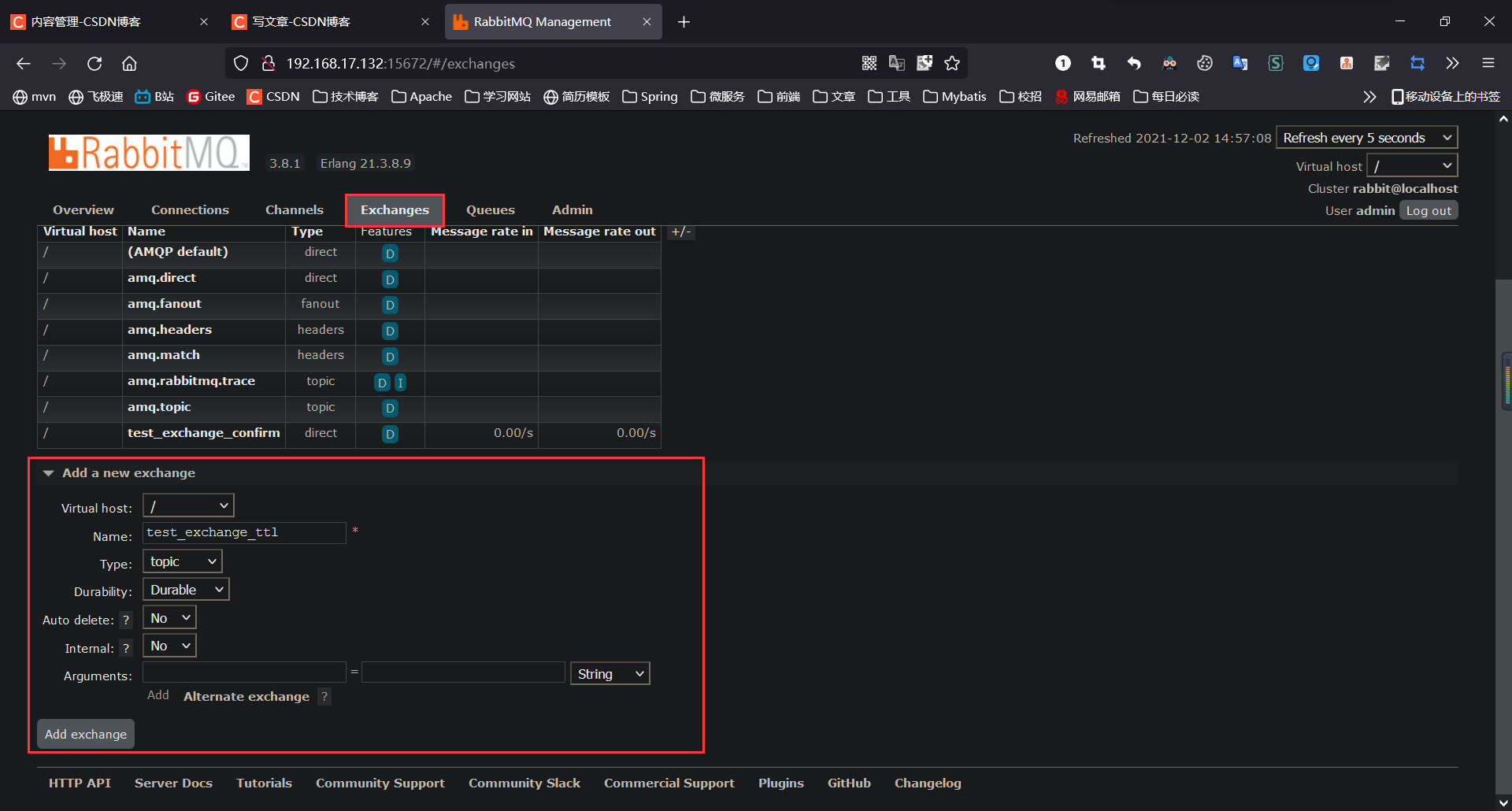Show help for Auto delete question mark
Viewport: 1512px width, 811px height.
click(x=126, y=620)
